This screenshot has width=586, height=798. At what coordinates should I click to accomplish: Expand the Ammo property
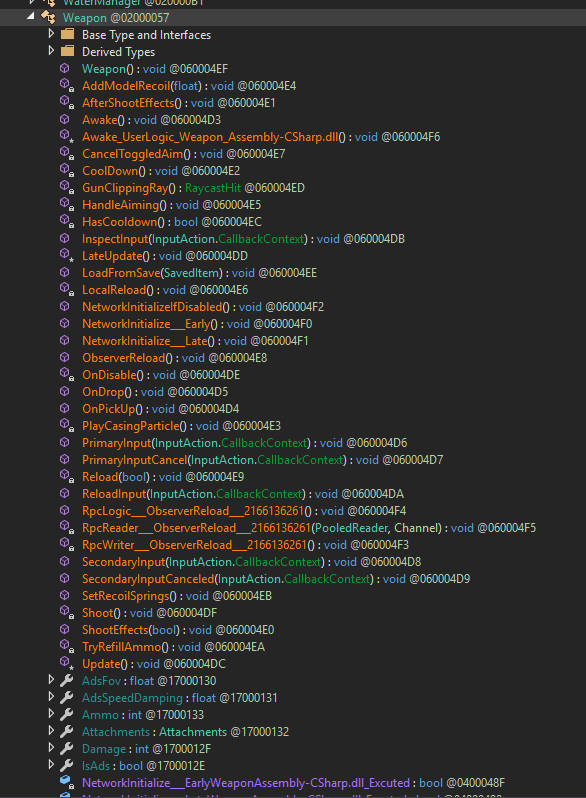[x=51, y=714]
